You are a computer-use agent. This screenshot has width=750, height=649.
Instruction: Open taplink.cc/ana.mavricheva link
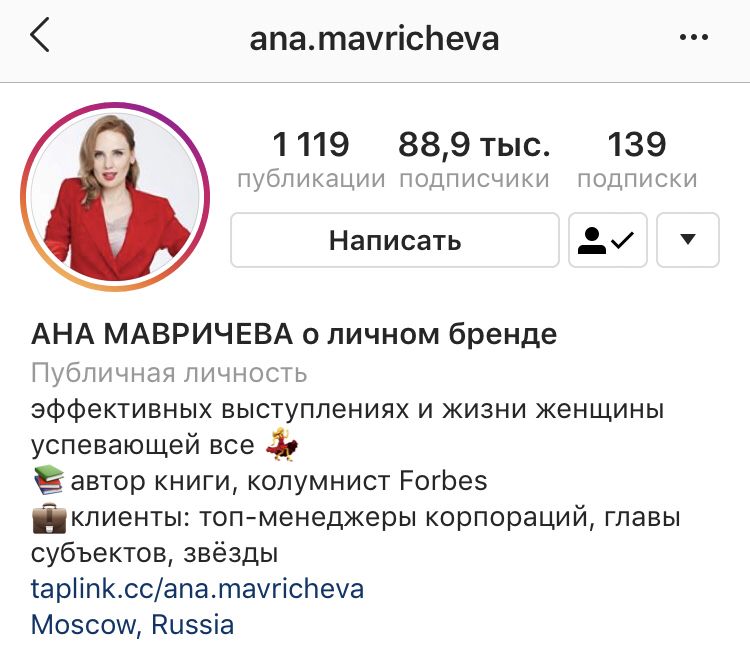197,589
